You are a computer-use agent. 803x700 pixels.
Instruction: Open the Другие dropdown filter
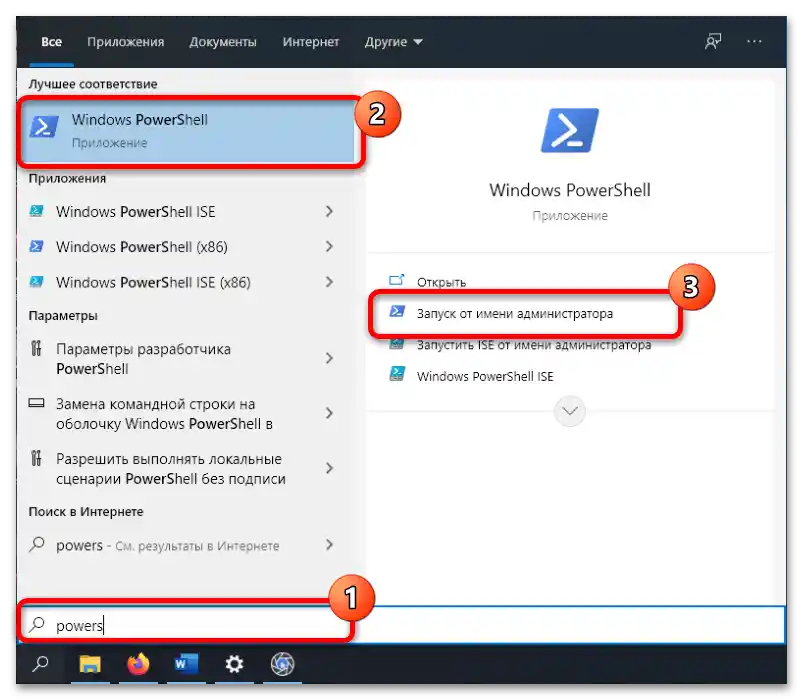click(393, 41)
